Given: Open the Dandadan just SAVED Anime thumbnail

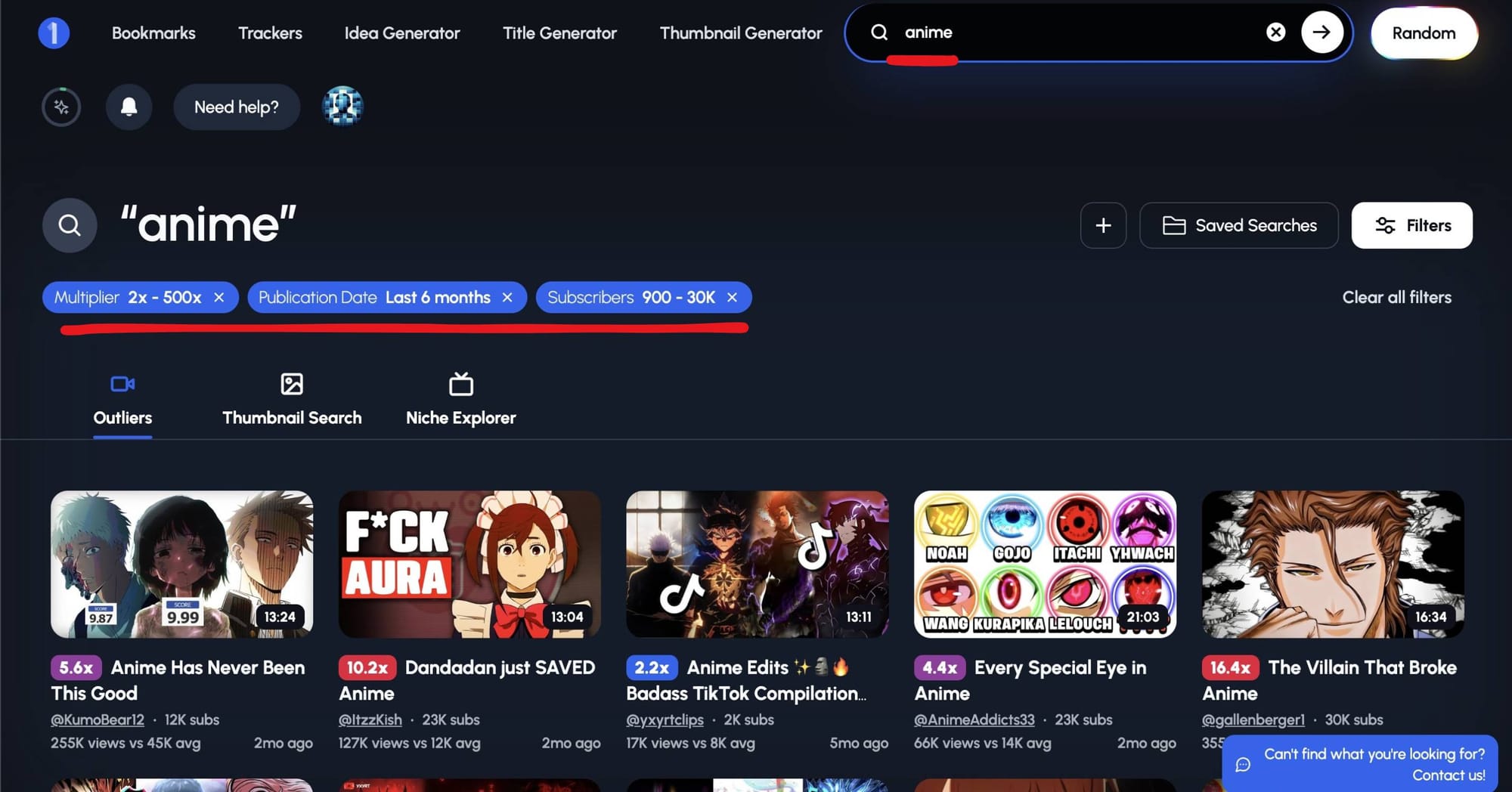Looking at the screenshot, I should point(469,565).
